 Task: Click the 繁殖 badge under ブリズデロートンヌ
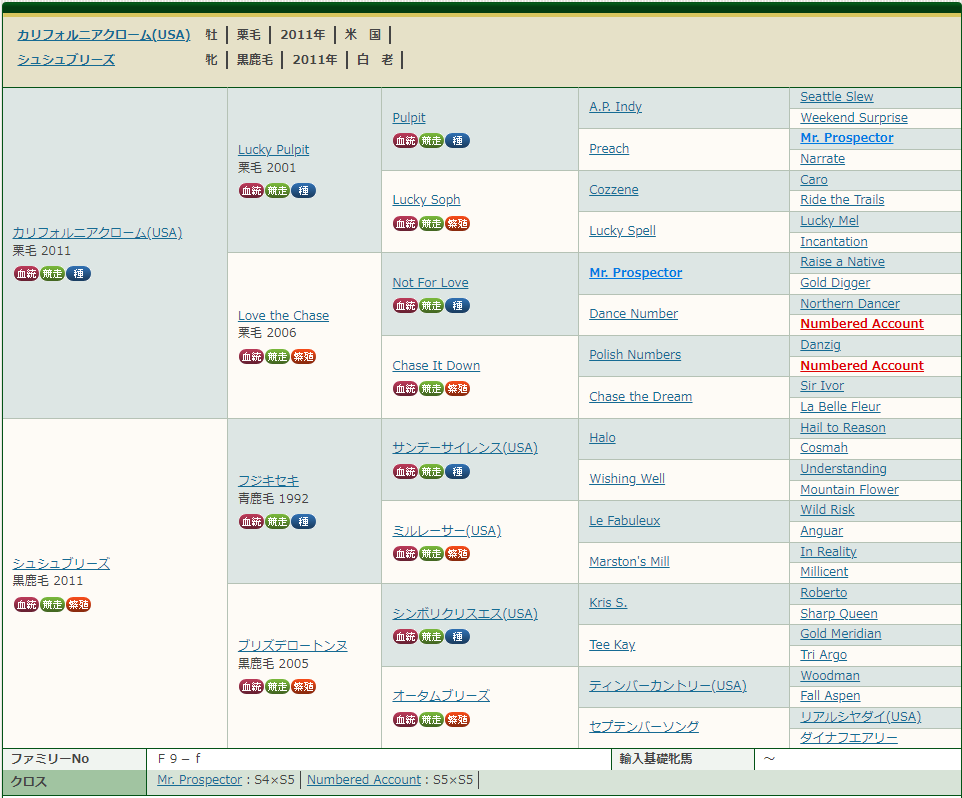click(303, 687)
